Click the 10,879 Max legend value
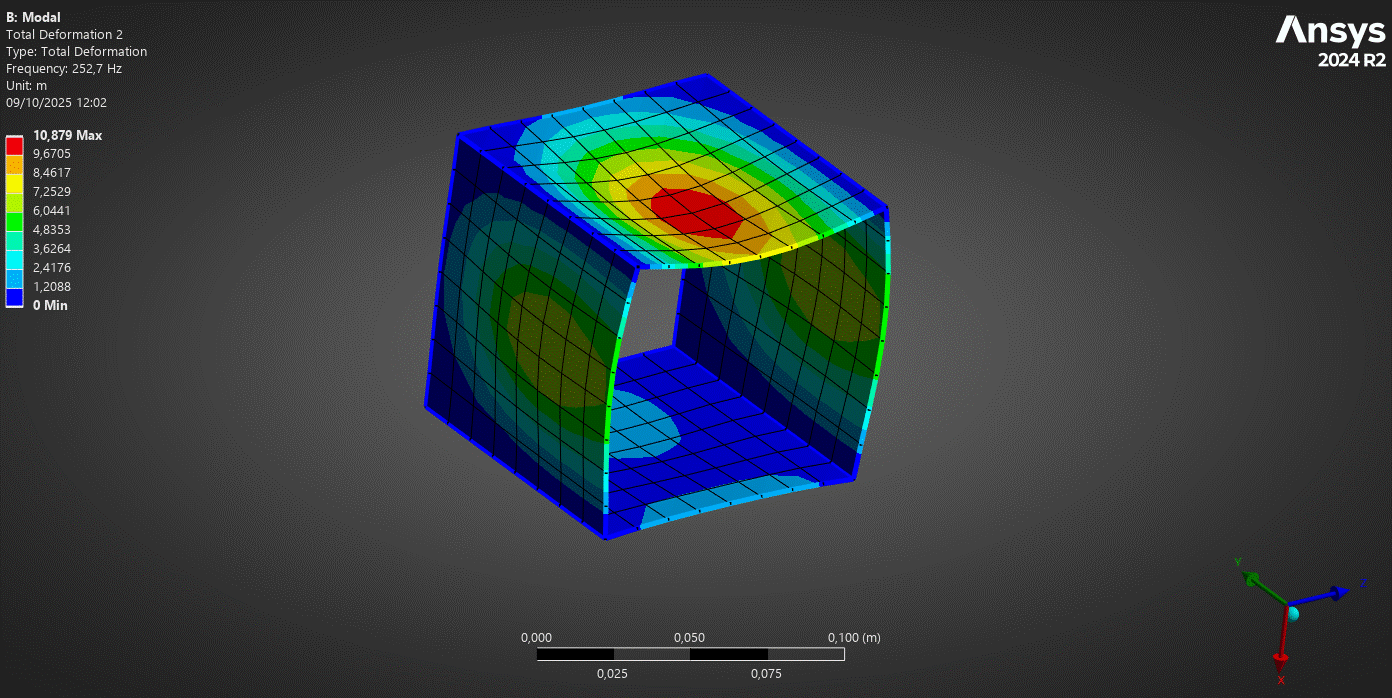The height and width of the screenshot is (698, 1392). [x=67, y=135]
